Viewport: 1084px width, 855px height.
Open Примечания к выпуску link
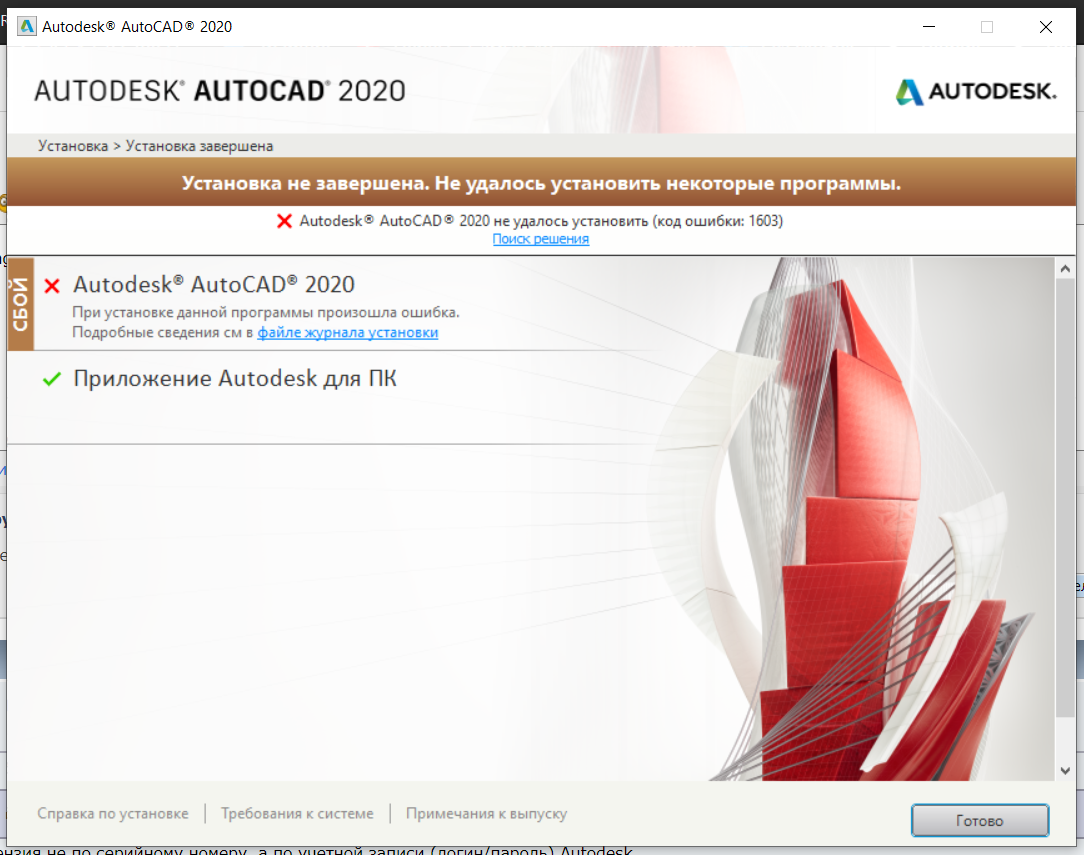(x=487, y=814)
